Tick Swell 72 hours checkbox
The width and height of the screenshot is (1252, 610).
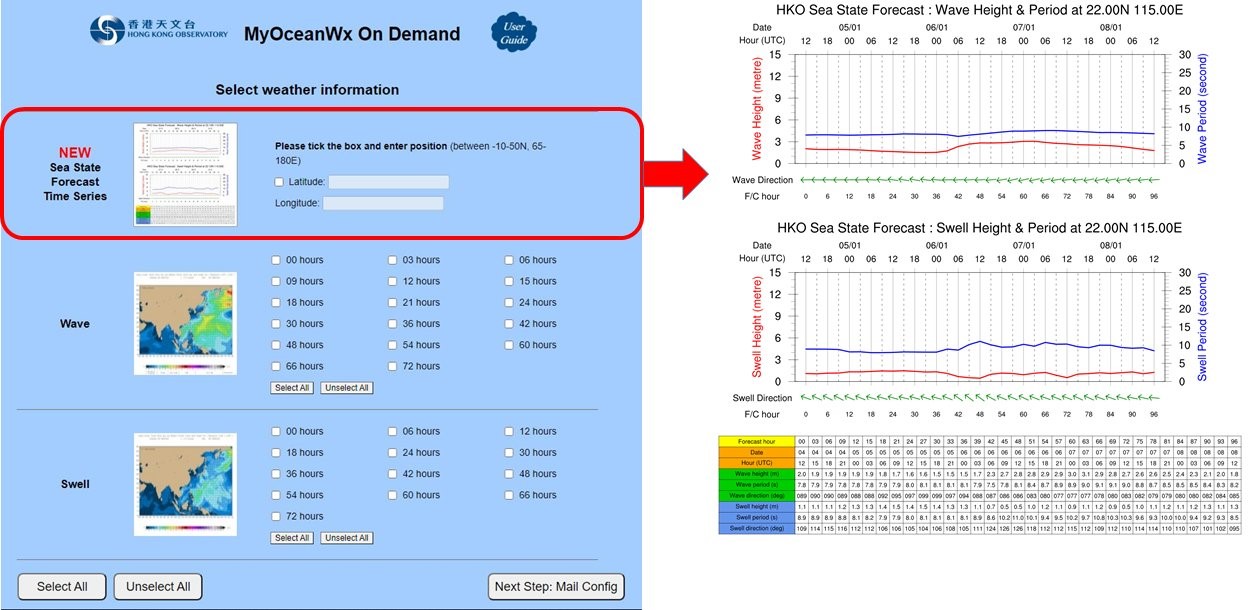[277, 516]
